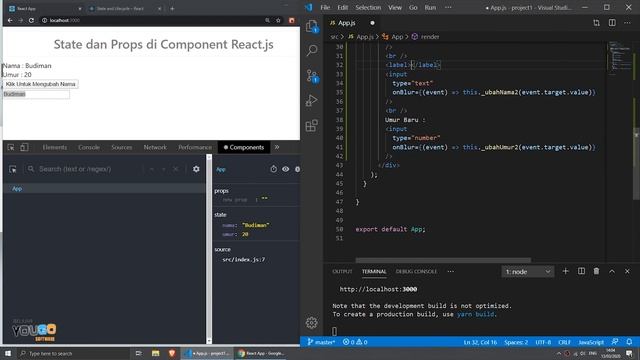Viewport: 640px width, 360px height.
Task: Click UTF-8 encoding in status bar
Action: tap(543, 342)
